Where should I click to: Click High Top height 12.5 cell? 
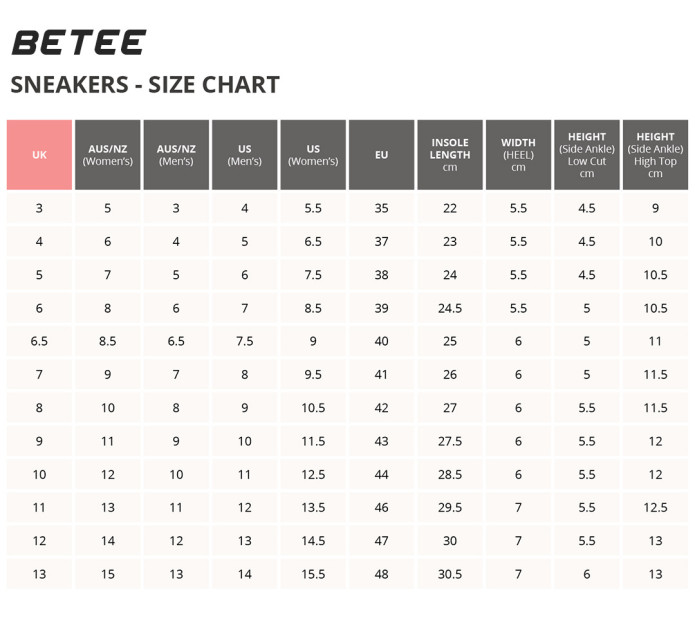click(656, 507)
